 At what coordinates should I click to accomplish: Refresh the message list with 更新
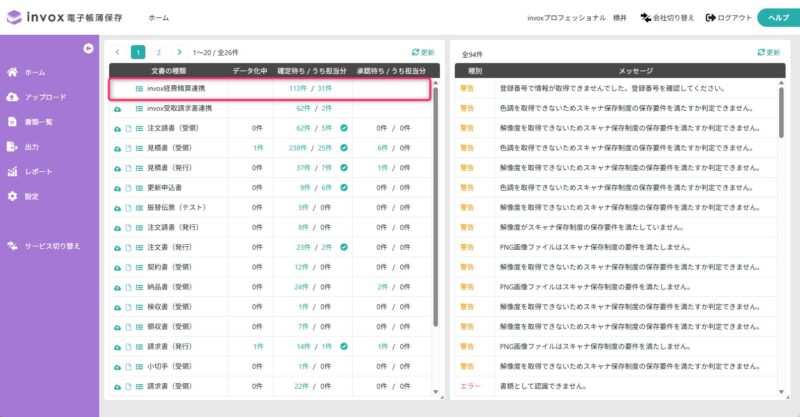[x=769, y=52]
